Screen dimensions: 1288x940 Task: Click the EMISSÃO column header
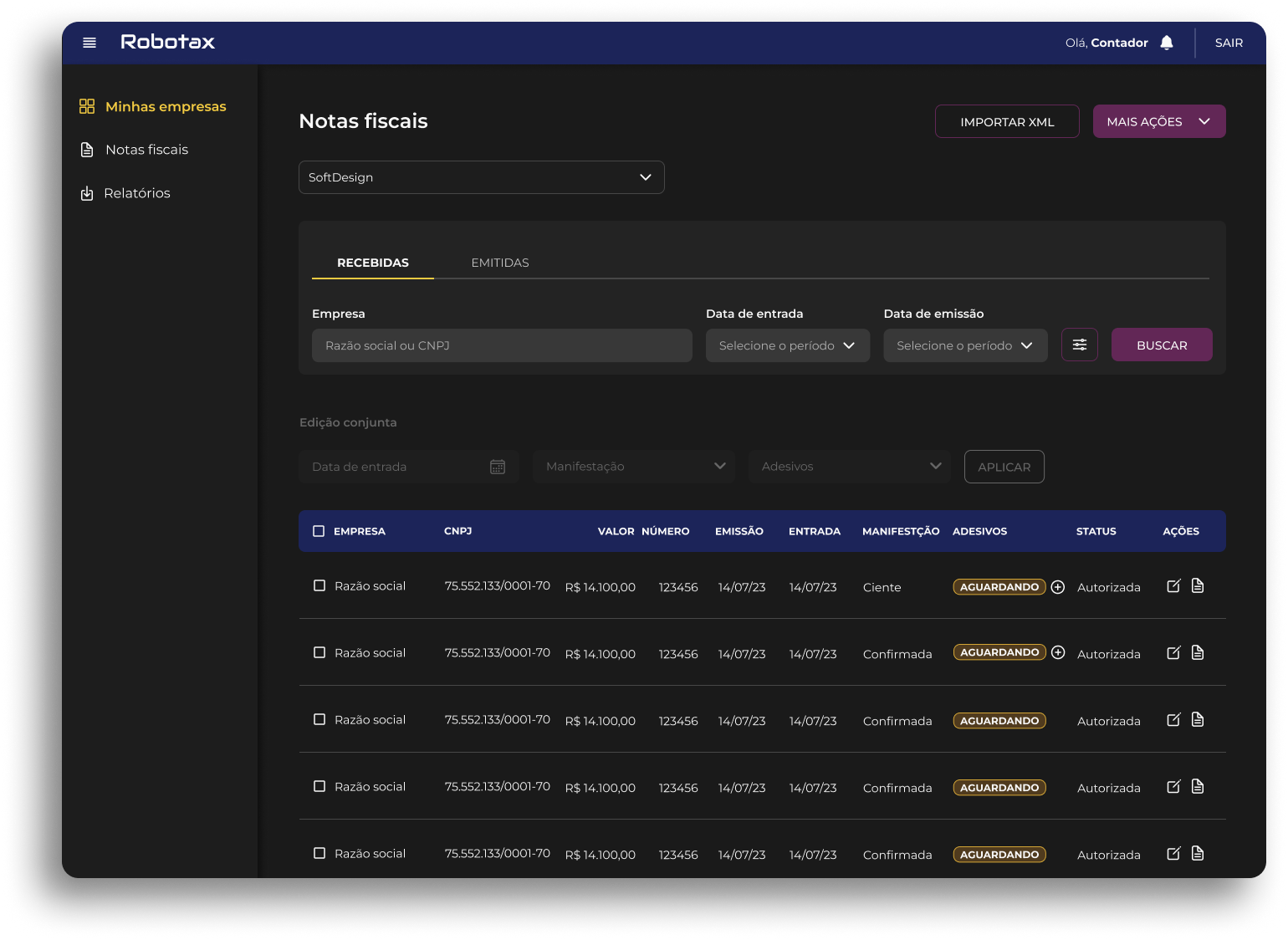tap(739, 531)
